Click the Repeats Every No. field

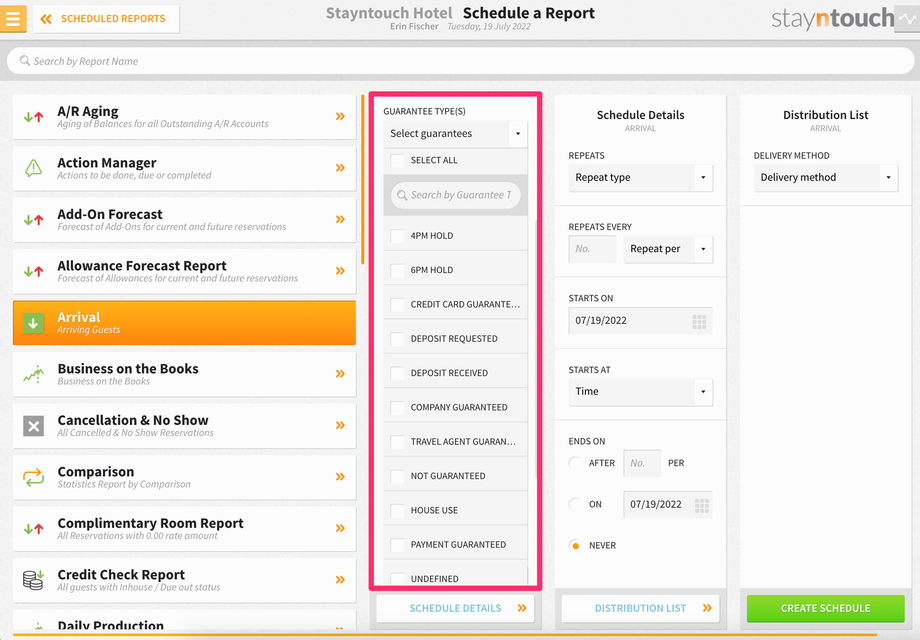click(593, 249)
